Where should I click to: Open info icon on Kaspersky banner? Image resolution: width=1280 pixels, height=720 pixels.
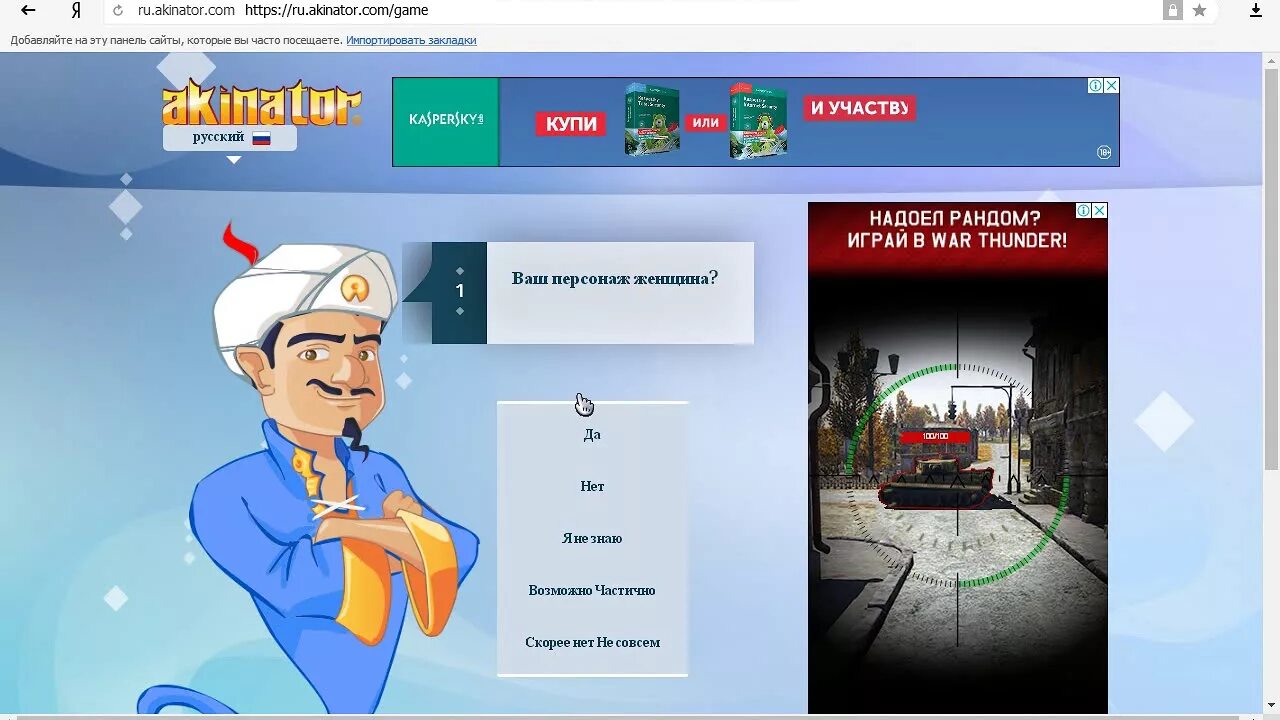[1096, 86]
